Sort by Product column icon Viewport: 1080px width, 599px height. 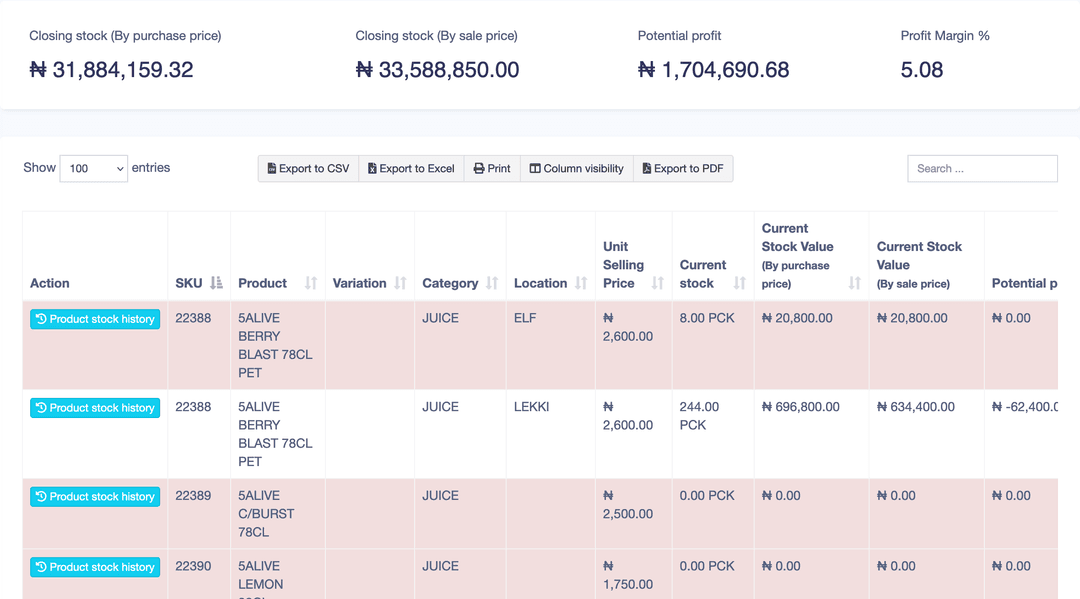(x=311, y=283)
